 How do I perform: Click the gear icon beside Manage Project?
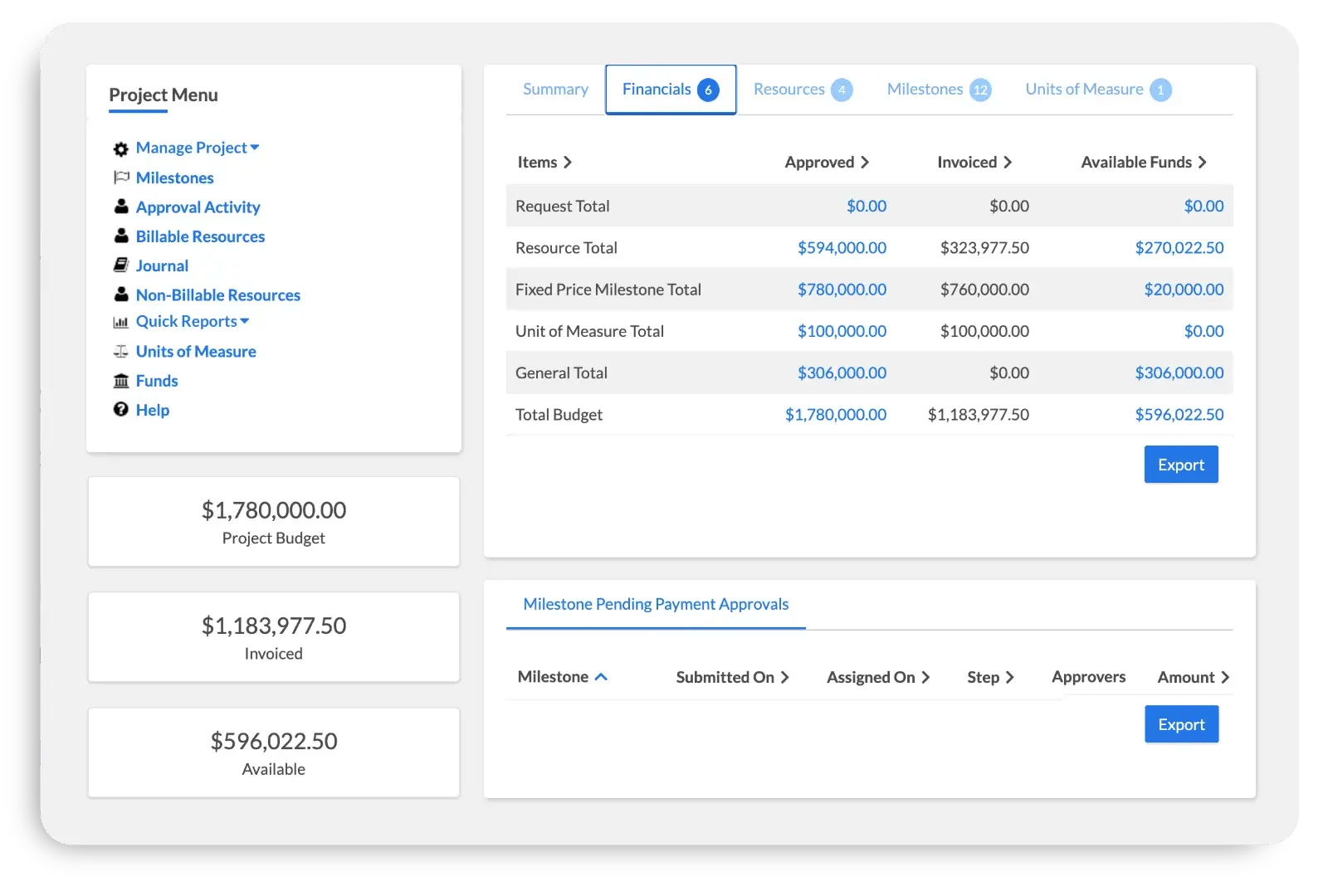coord(121,149)
